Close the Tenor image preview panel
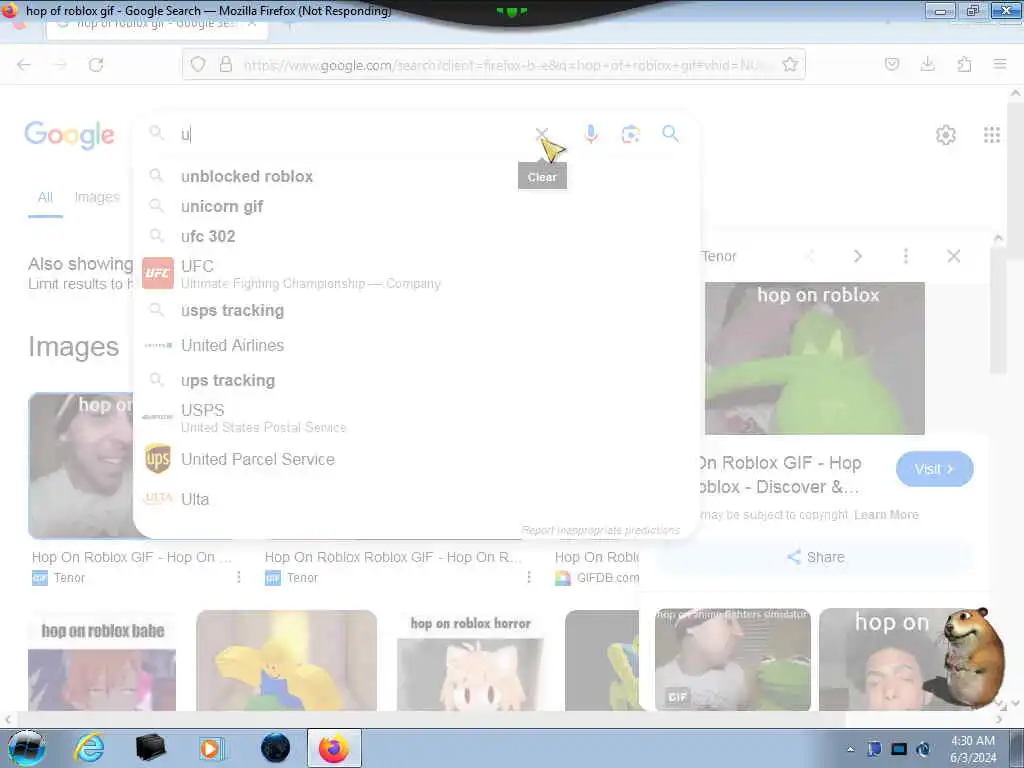This screenshot has width=1024, height=768. tap(953, 256)
